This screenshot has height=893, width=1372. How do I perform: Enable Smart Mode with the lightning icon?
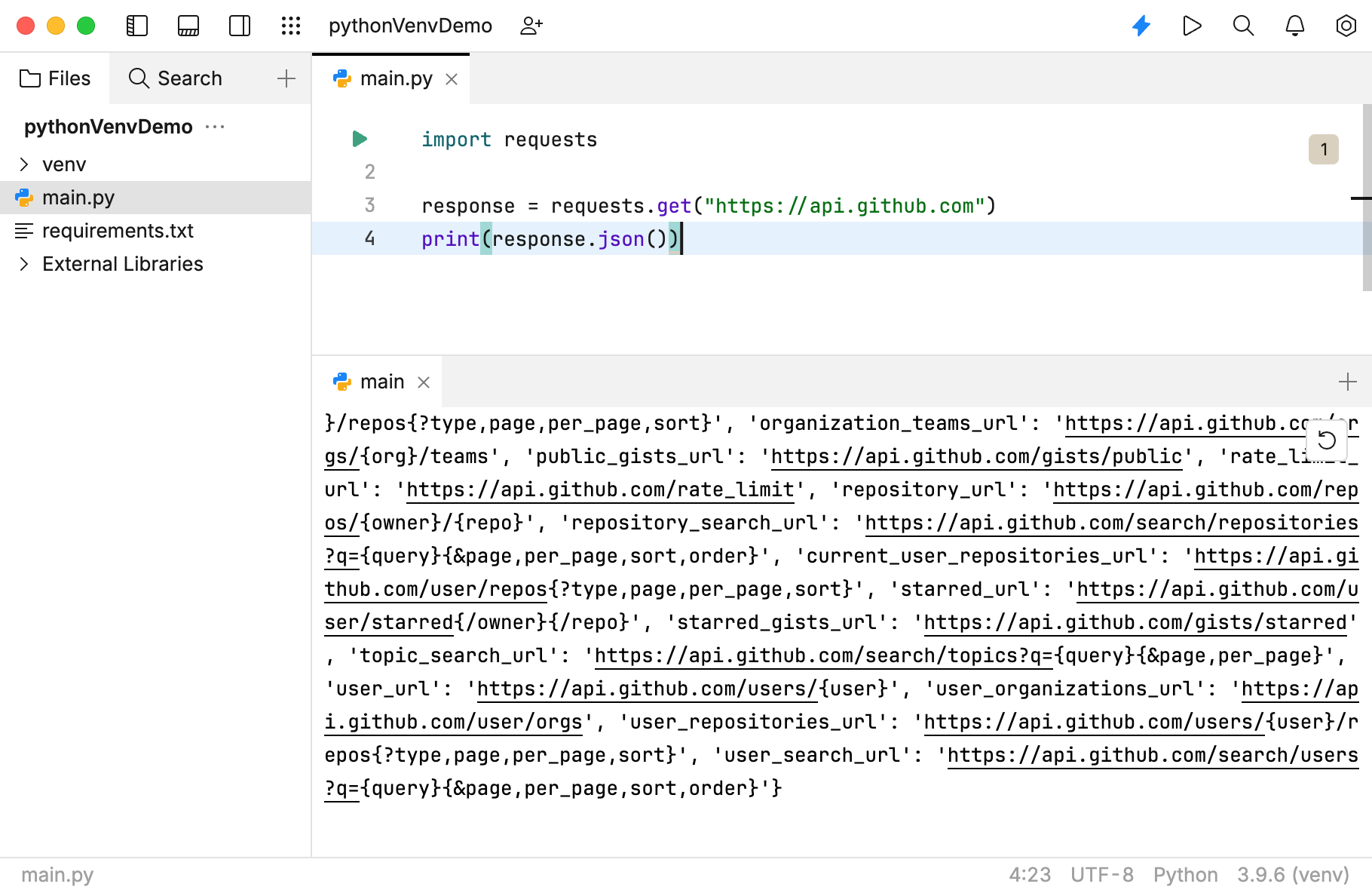coord(1141,25)
